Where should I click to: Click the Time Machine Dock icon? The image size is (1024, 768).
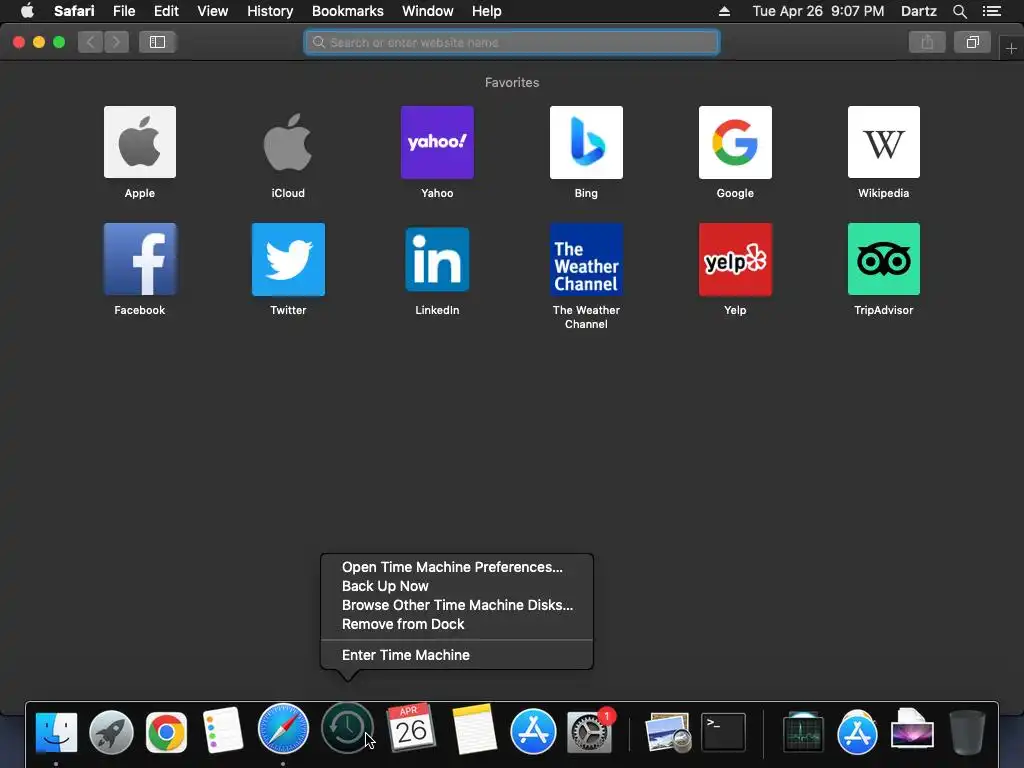347,728
